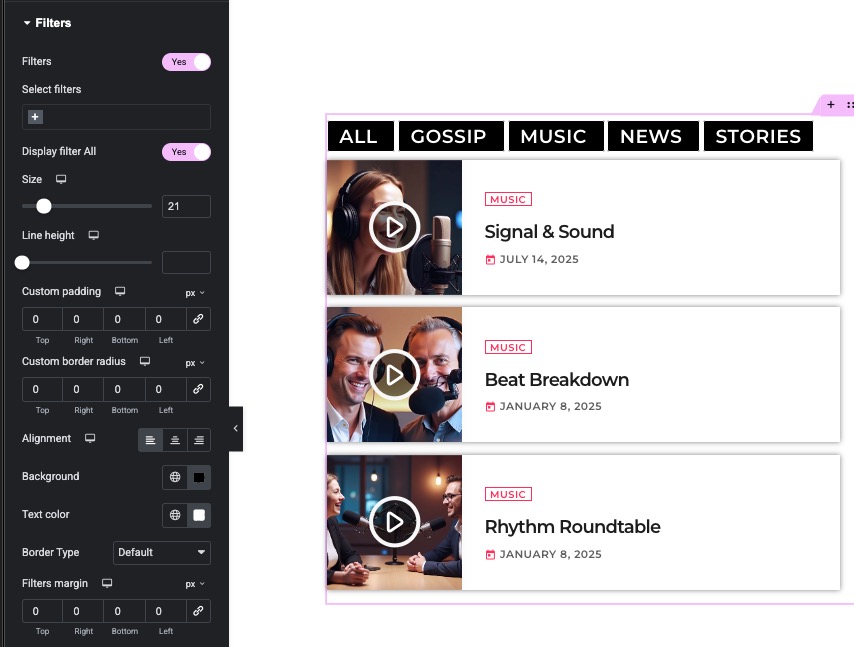854x647 pixels.
Task: Click the Rhythm Roundtable title link
Action: pyautogui.click(x=572, y=527)
